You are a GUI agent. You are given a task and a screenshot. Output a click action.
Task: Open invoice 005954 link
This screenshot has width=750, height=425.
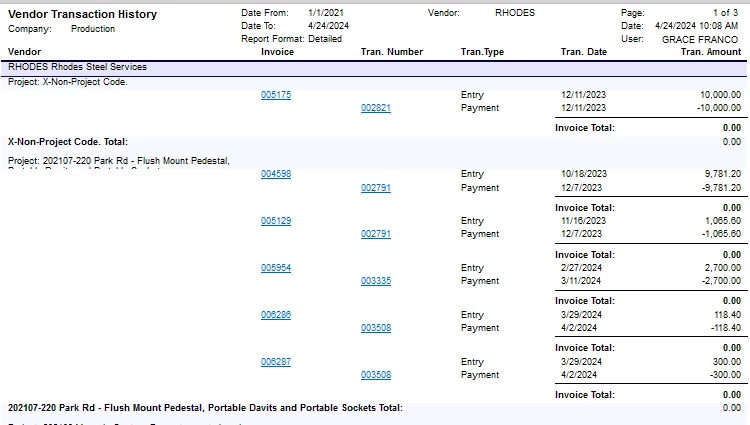[x=276, y=268]
